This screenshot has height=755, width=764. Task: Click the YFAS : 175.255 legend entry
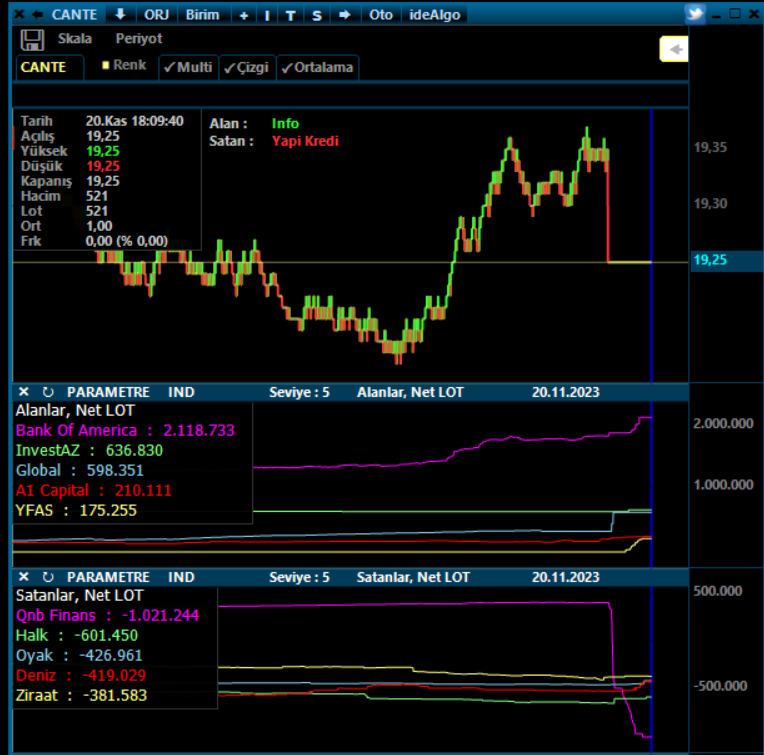click(76, 510)
